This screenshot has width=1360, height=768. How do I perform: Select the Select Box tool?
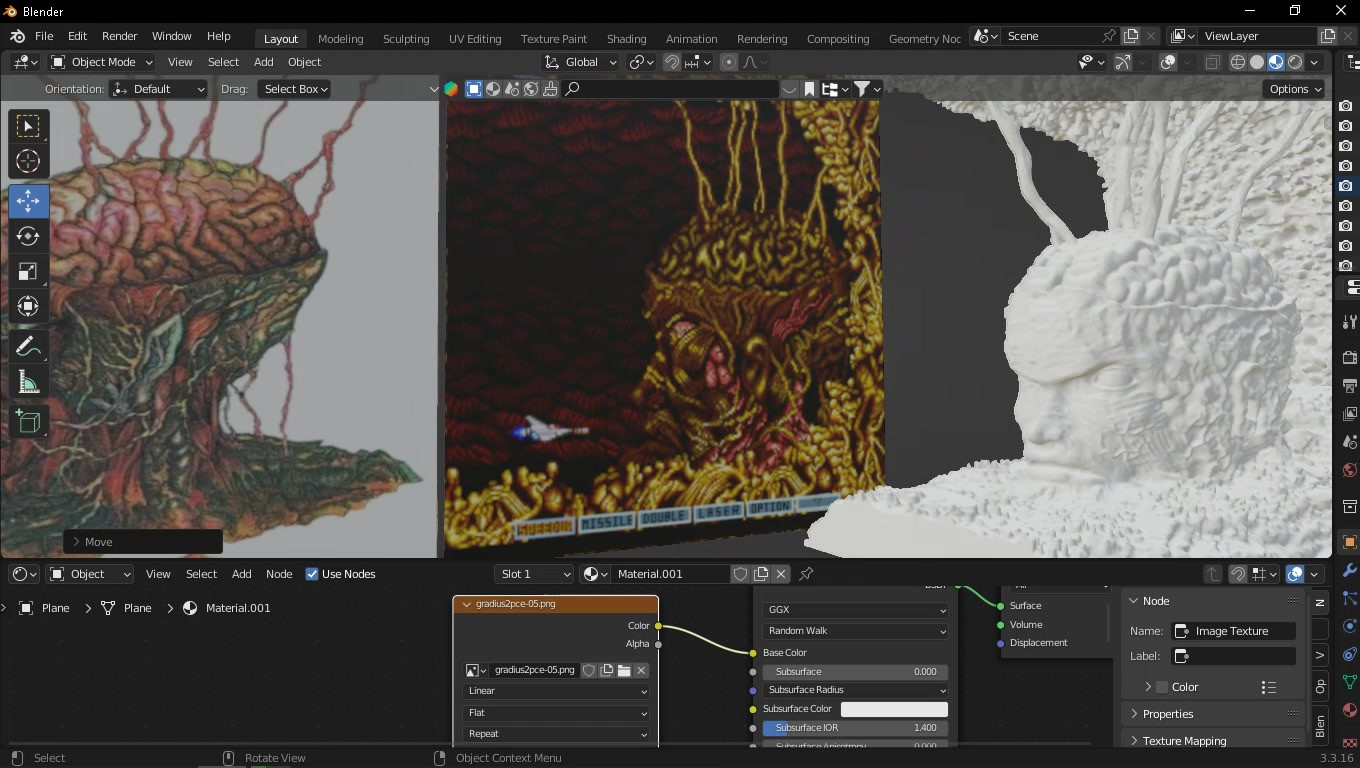28,125
